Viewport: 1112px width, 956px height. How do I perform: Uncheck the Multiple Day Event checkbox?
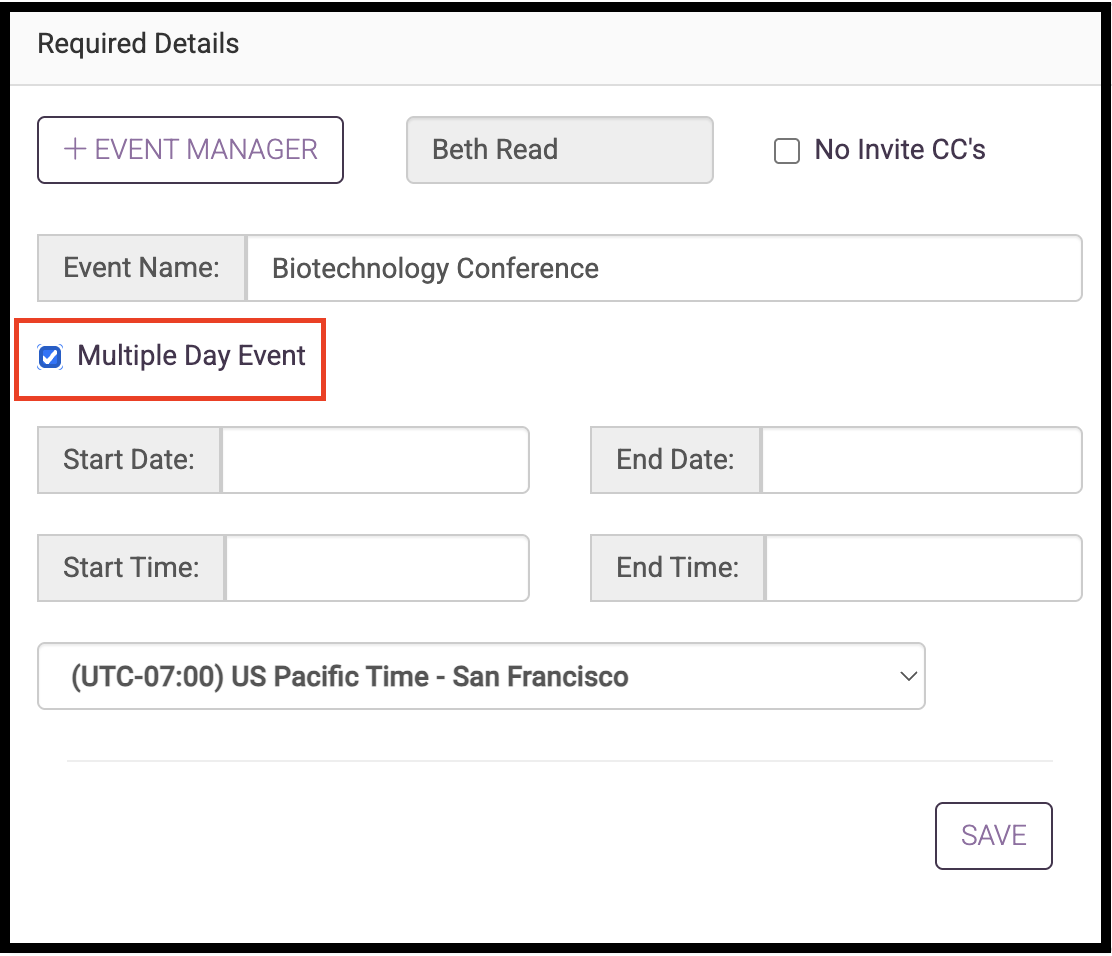coord(50,357)
